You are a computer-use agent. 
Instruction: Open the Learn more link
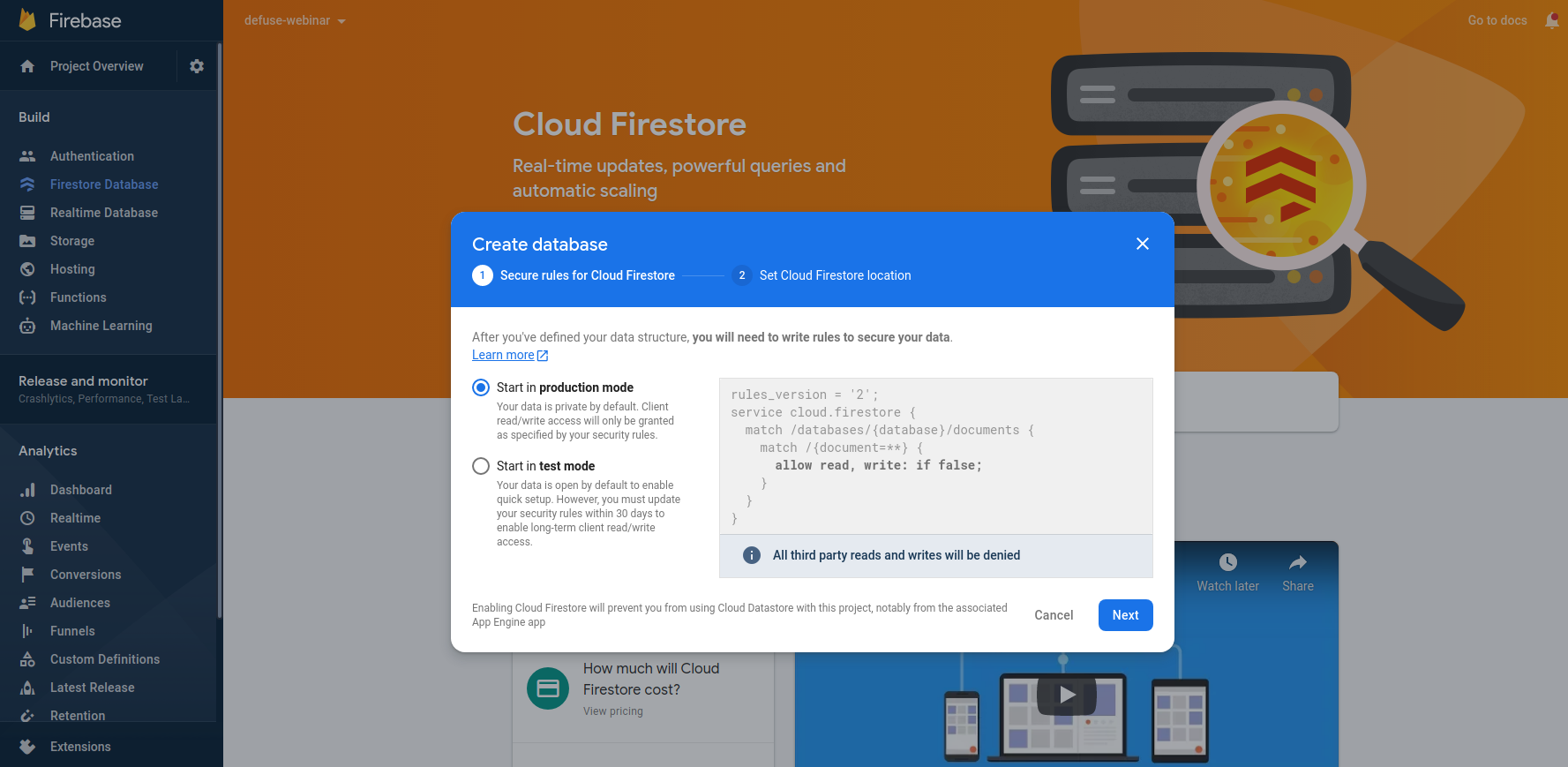[x=510, y=355]
